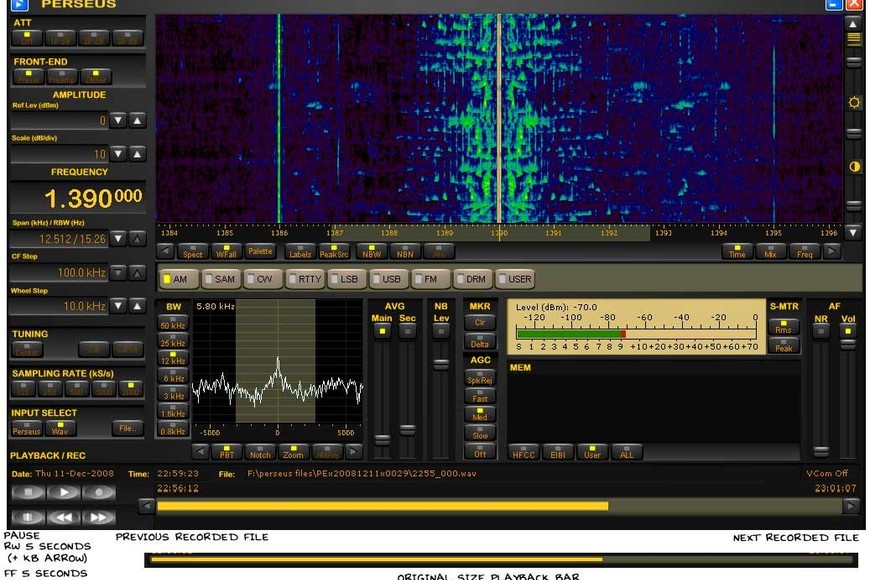The width and height of the screenshot is (870, 580).
Task: Pause playback with the Pause button
Action: pyautogui.click(x=27, y=517)
